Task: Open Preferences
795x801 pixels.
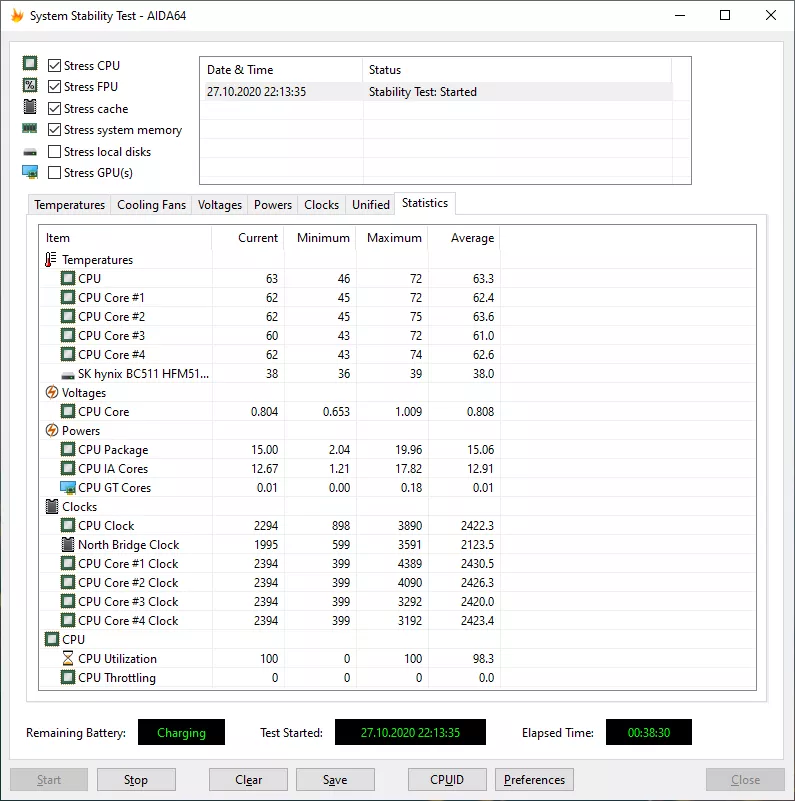Action: point(534,780)
